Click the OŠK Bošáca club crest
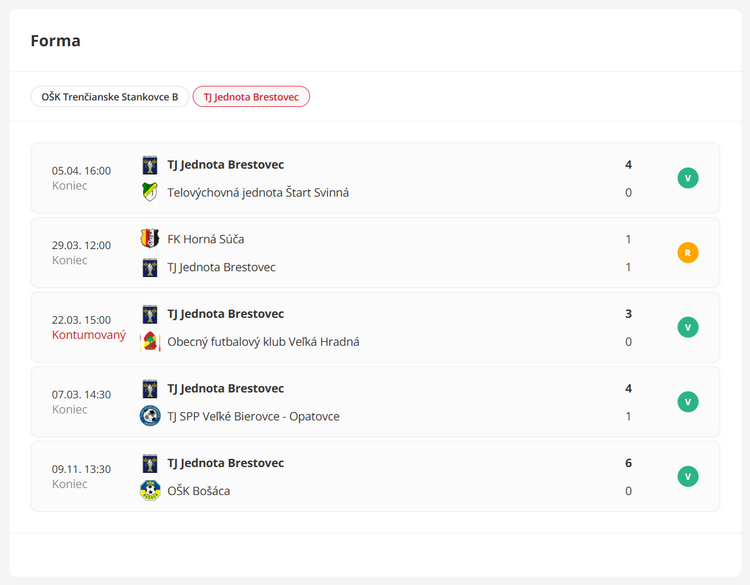 click(150, 491)
